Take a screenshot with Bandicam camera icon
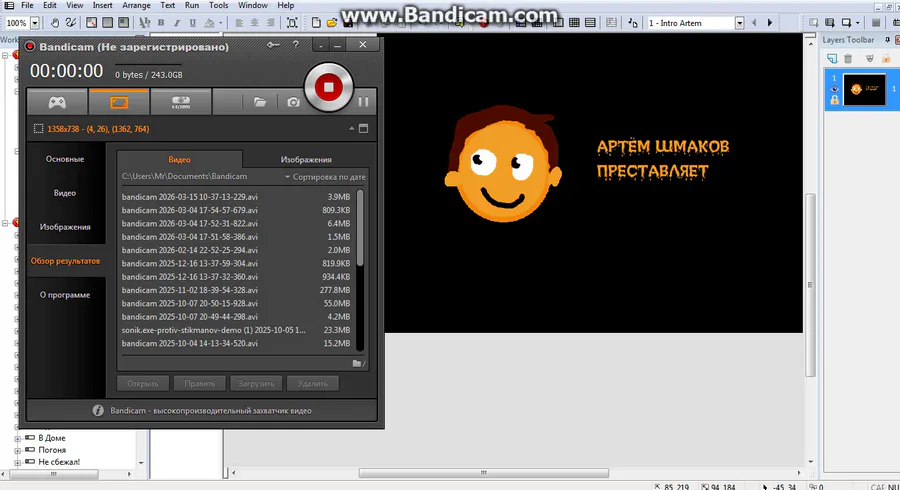Screen dimensions: 900x490 [x=293, y=102]
